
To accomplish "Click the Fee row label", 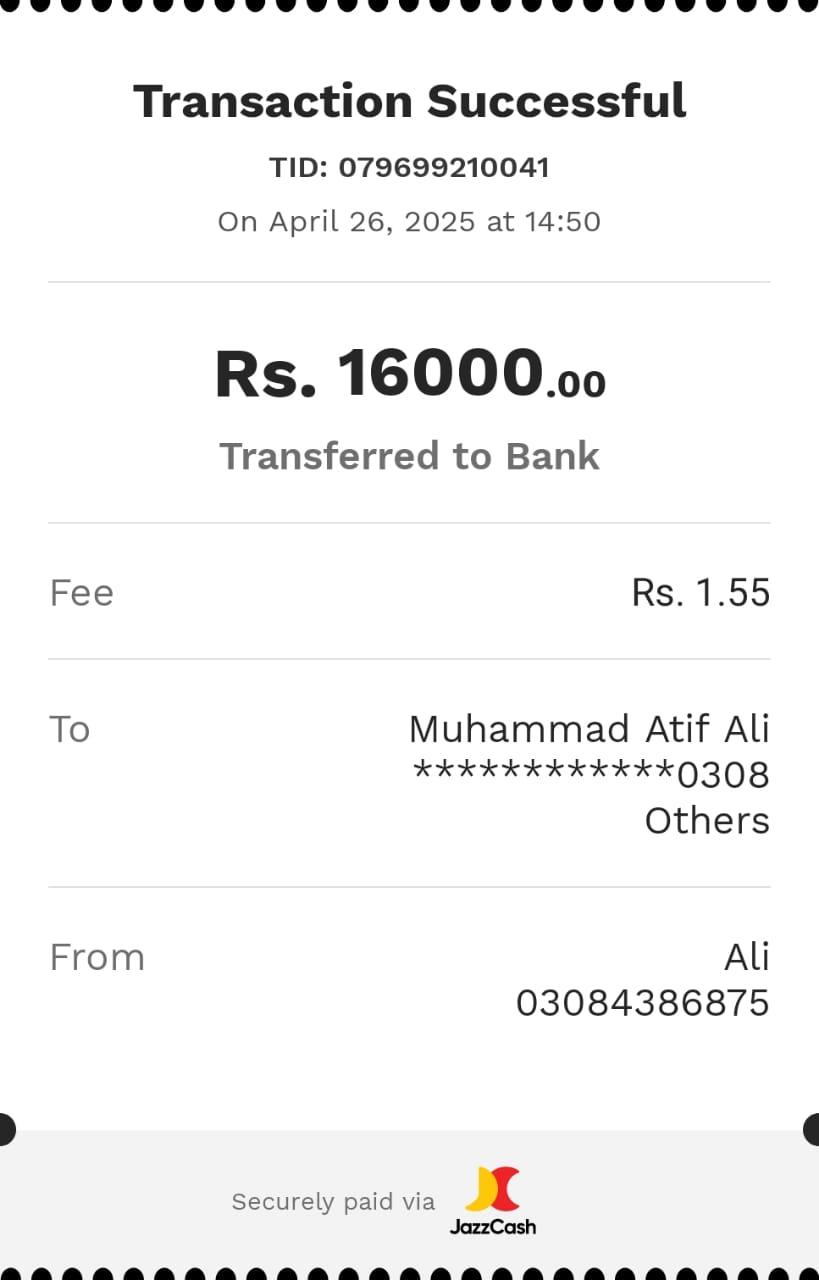I will 82,593.
